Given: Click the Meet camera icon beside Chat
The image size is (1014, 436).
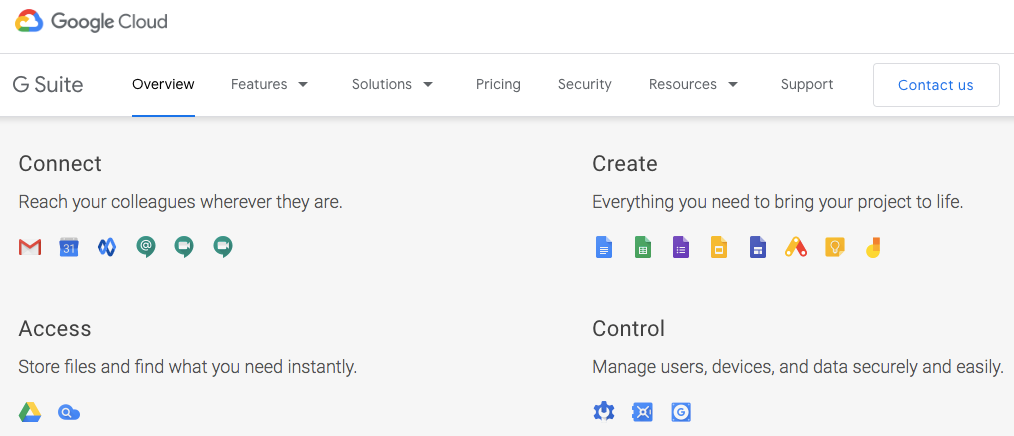Looking at the screenshot, I should pyautogui.click(x=184, y=247).
